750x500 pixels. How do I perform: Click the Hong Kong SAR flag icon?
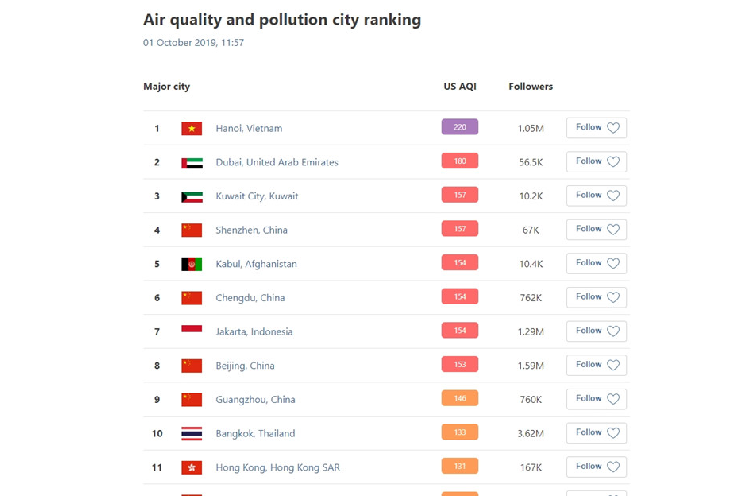tap(191, 467)
